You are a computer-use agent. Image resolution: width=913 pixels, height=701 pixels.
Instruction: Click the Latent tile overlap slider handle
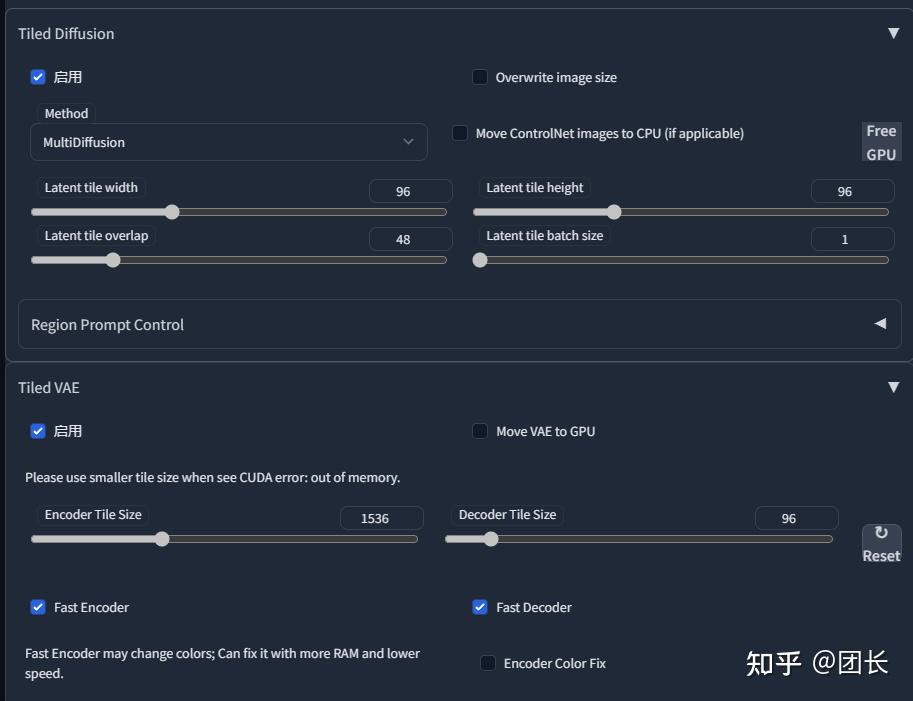coord(113,260)
